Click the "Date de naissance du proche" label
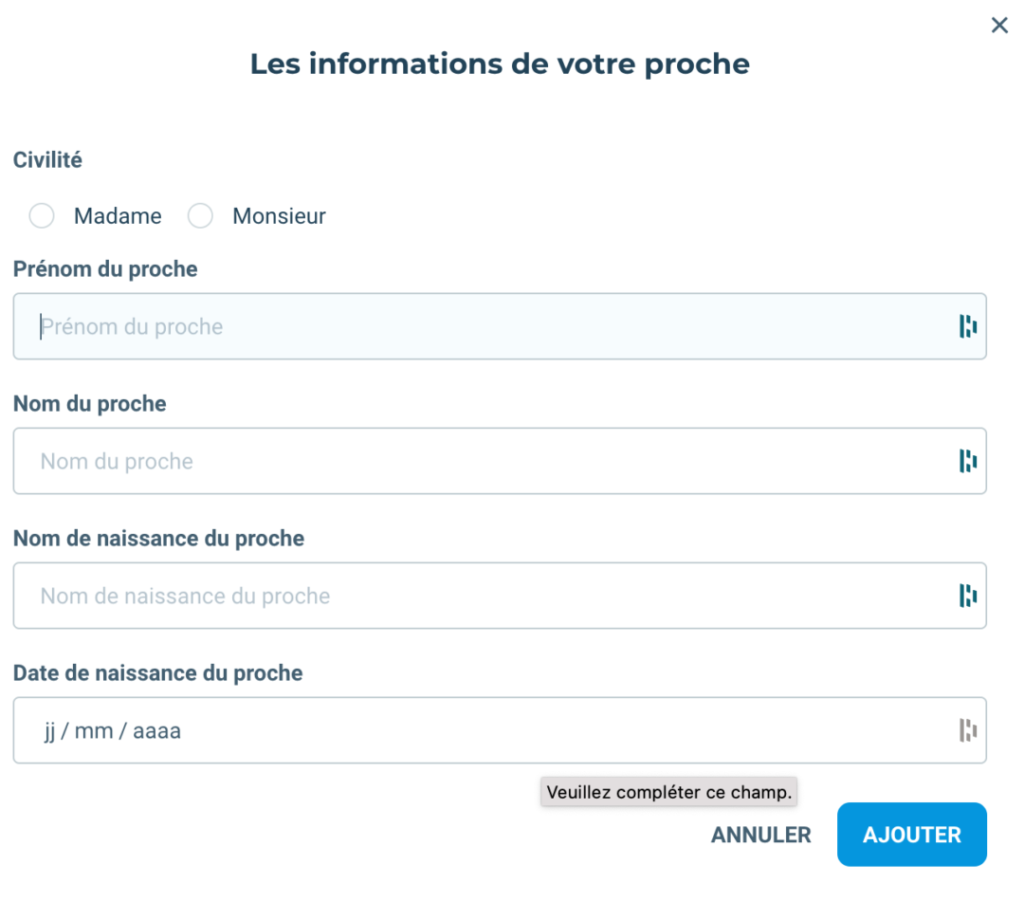1024x901 pixels. 158,674
